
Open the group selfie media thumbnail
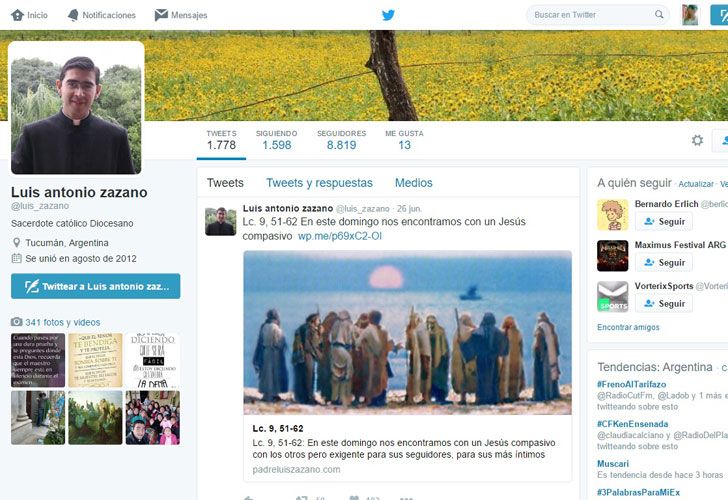point(153,417)
